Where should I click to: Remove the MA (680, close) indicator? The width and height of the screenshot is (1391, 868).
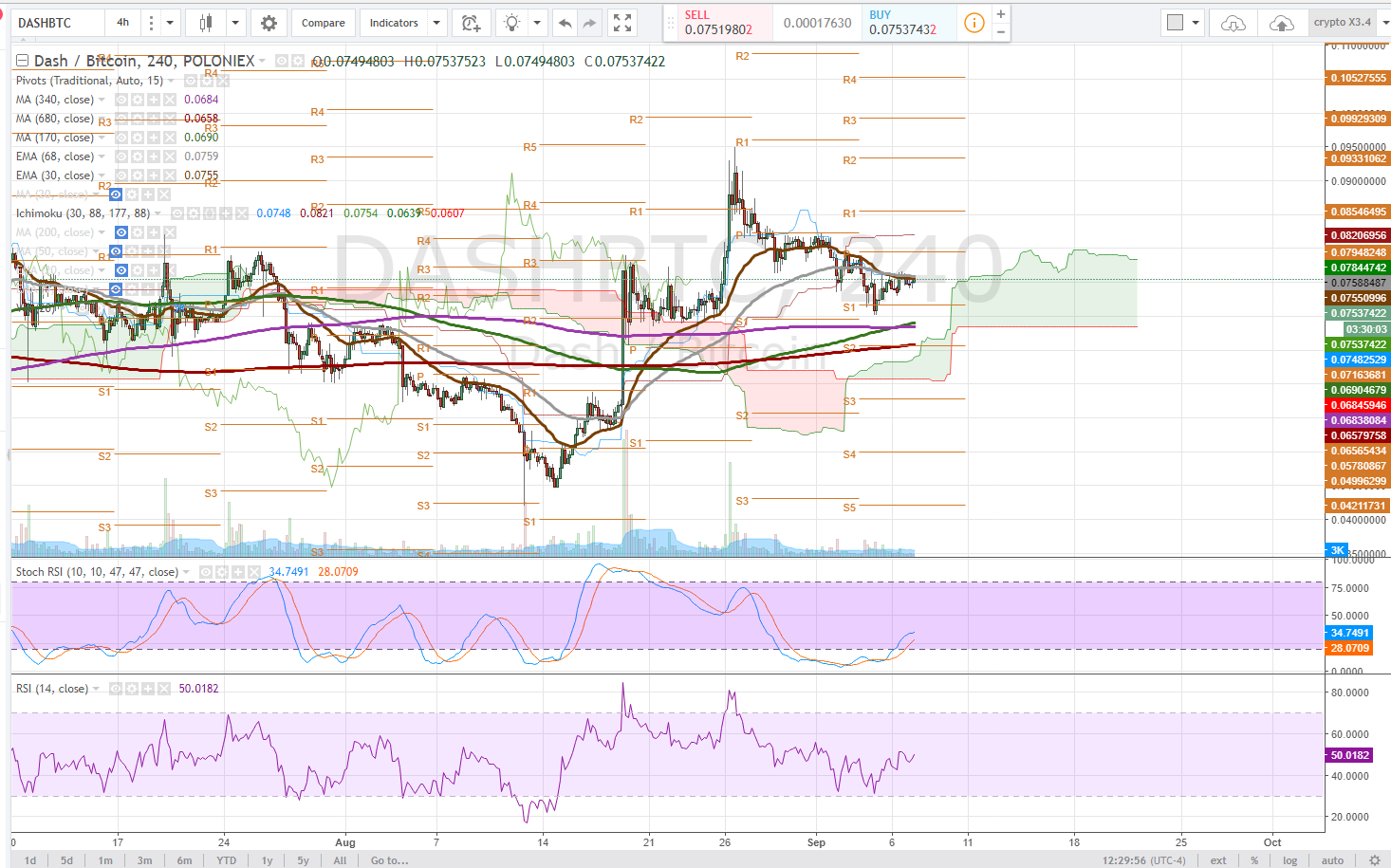[169, 119]
